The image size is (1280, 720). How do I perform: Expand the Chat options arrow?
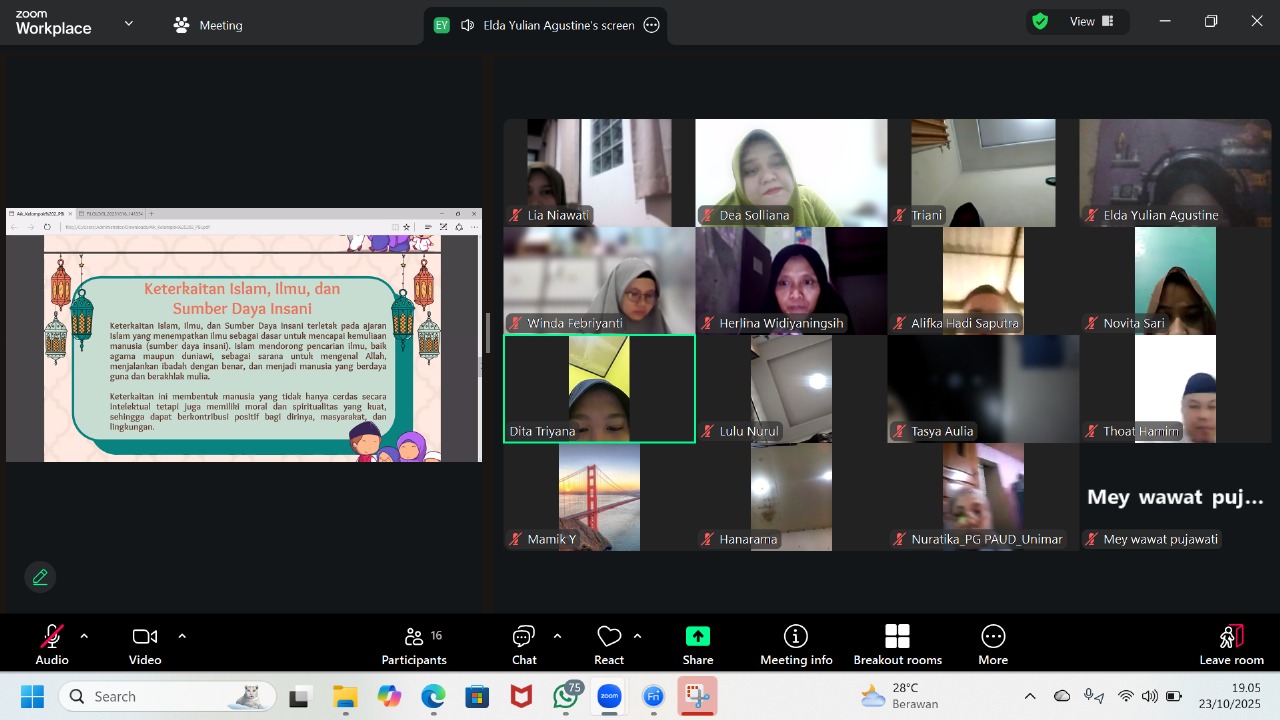(557, 636)
